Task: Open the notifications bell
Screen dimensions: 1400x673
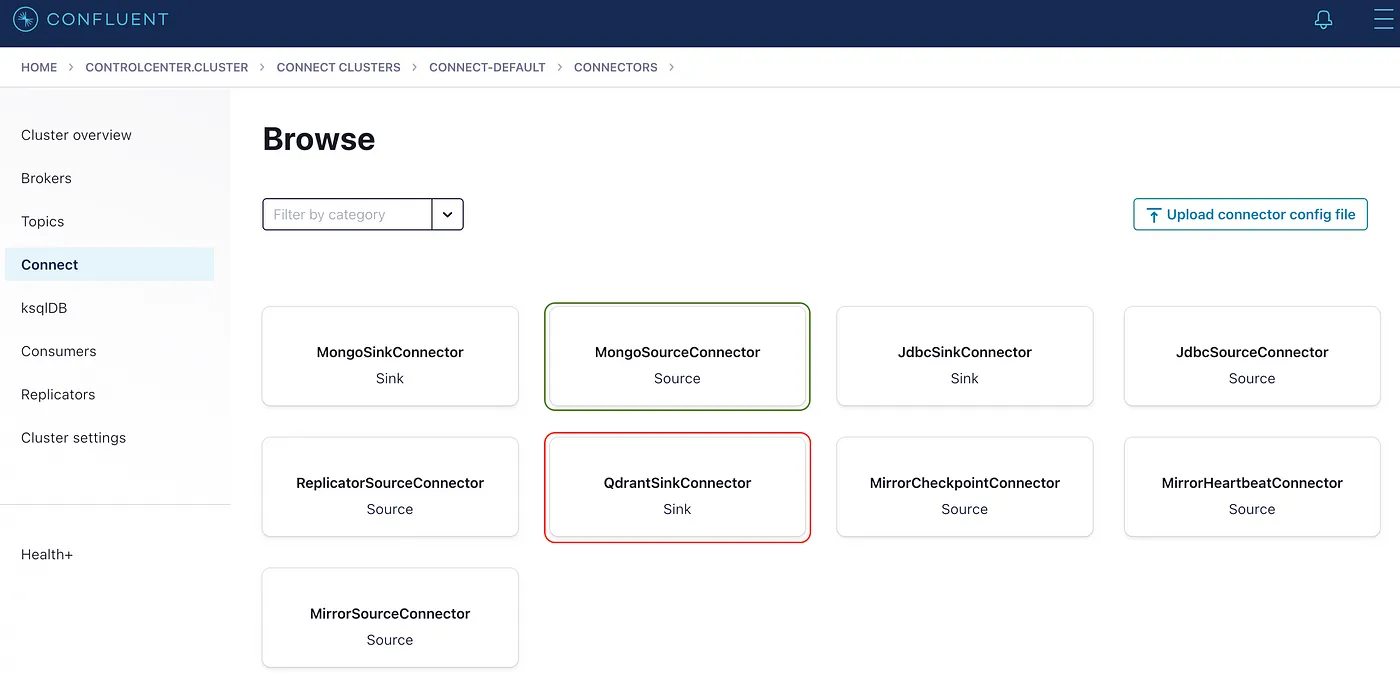Action: pos(1323,19)
